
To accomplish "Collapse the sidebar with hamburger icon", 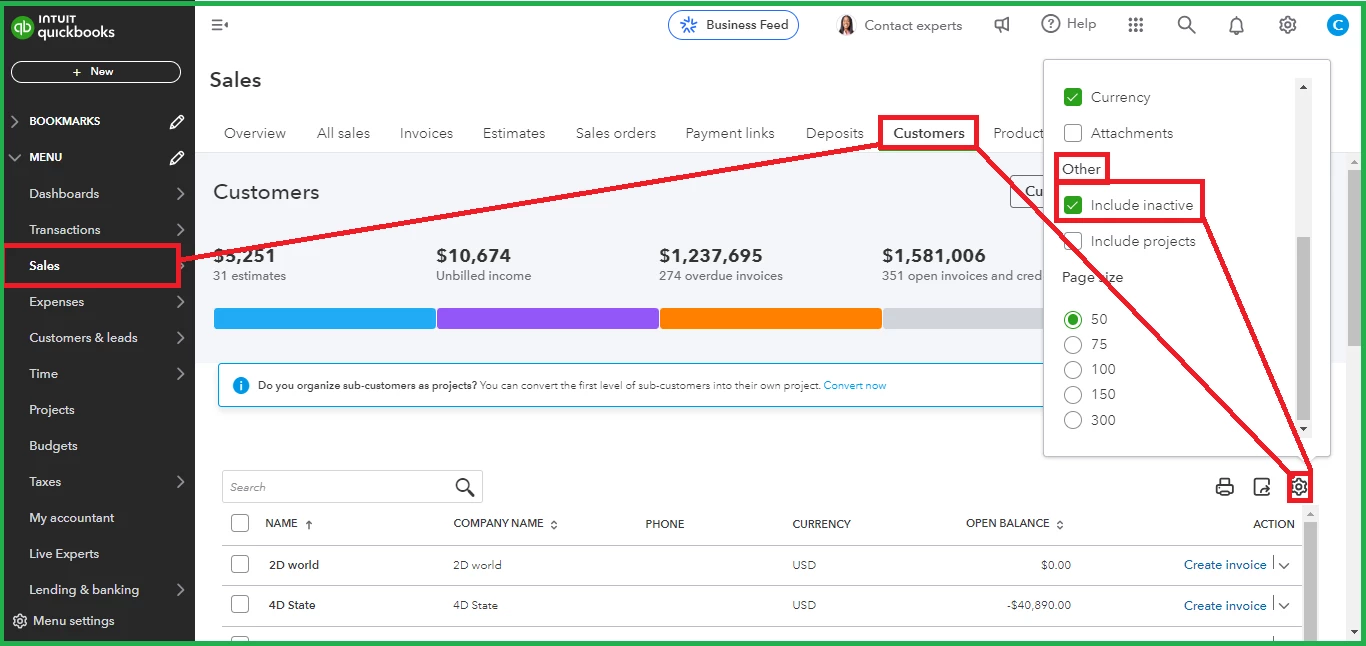I will 220,25.
